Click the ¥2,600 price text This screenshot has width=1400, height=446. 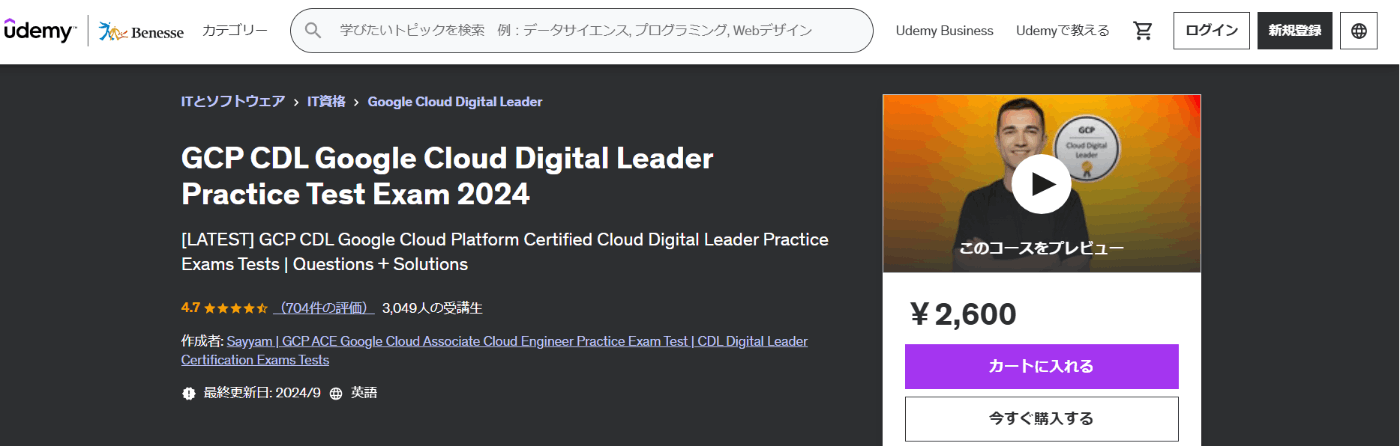[x=963, y=314]
